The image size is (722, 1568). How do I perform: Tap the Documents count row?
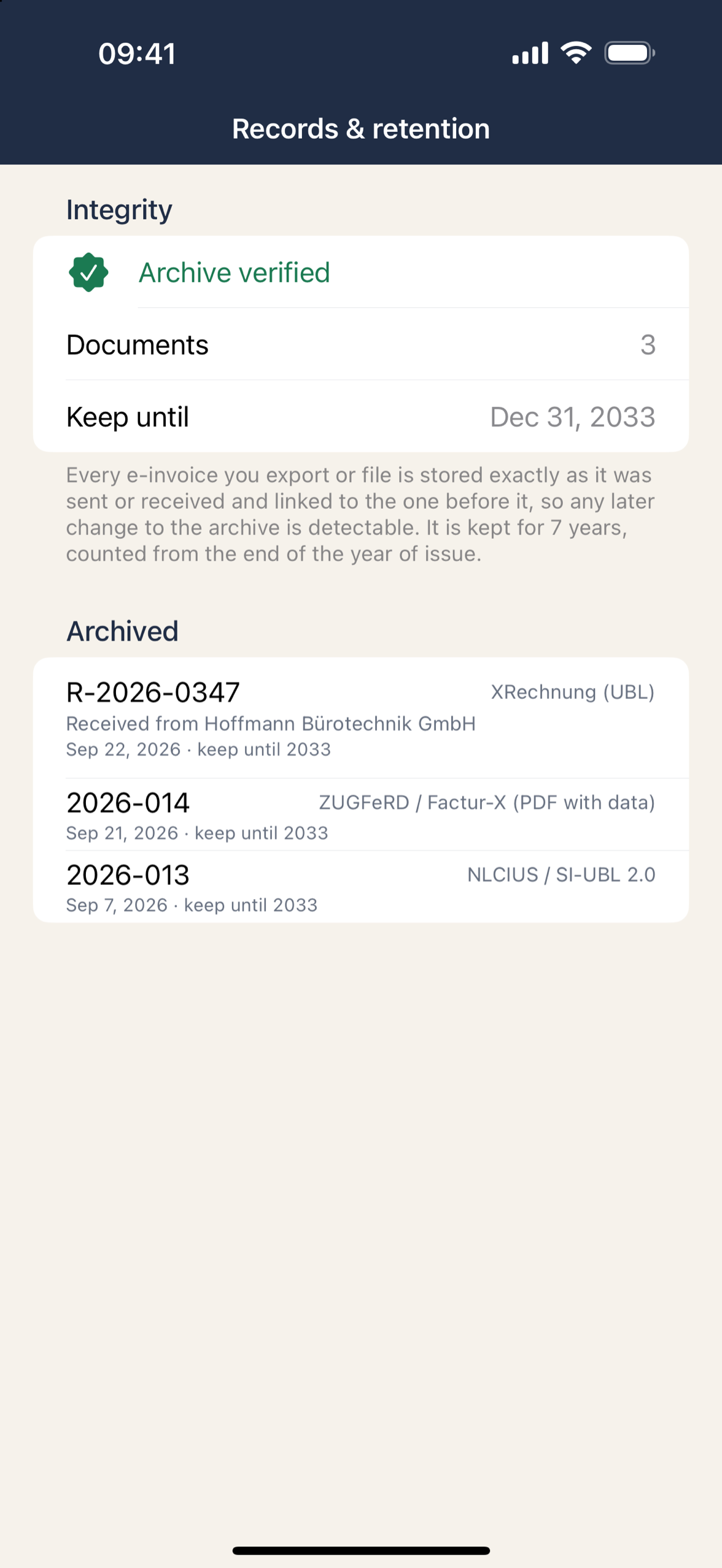pos(361,344)
